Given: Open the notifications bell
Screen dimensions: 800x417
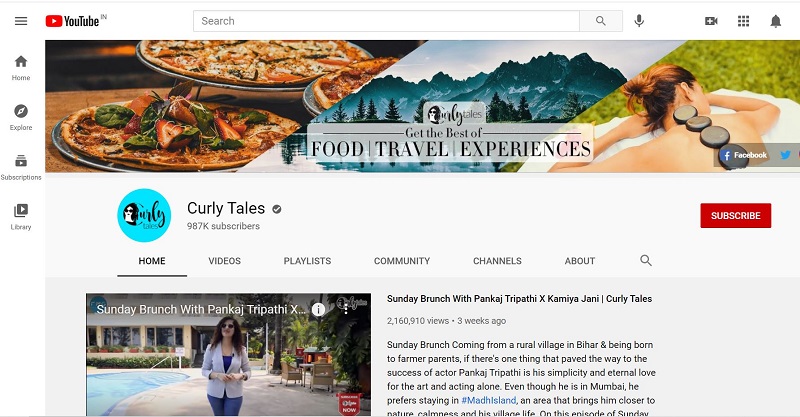Looking at the screenshot, I should coord(776,21).
